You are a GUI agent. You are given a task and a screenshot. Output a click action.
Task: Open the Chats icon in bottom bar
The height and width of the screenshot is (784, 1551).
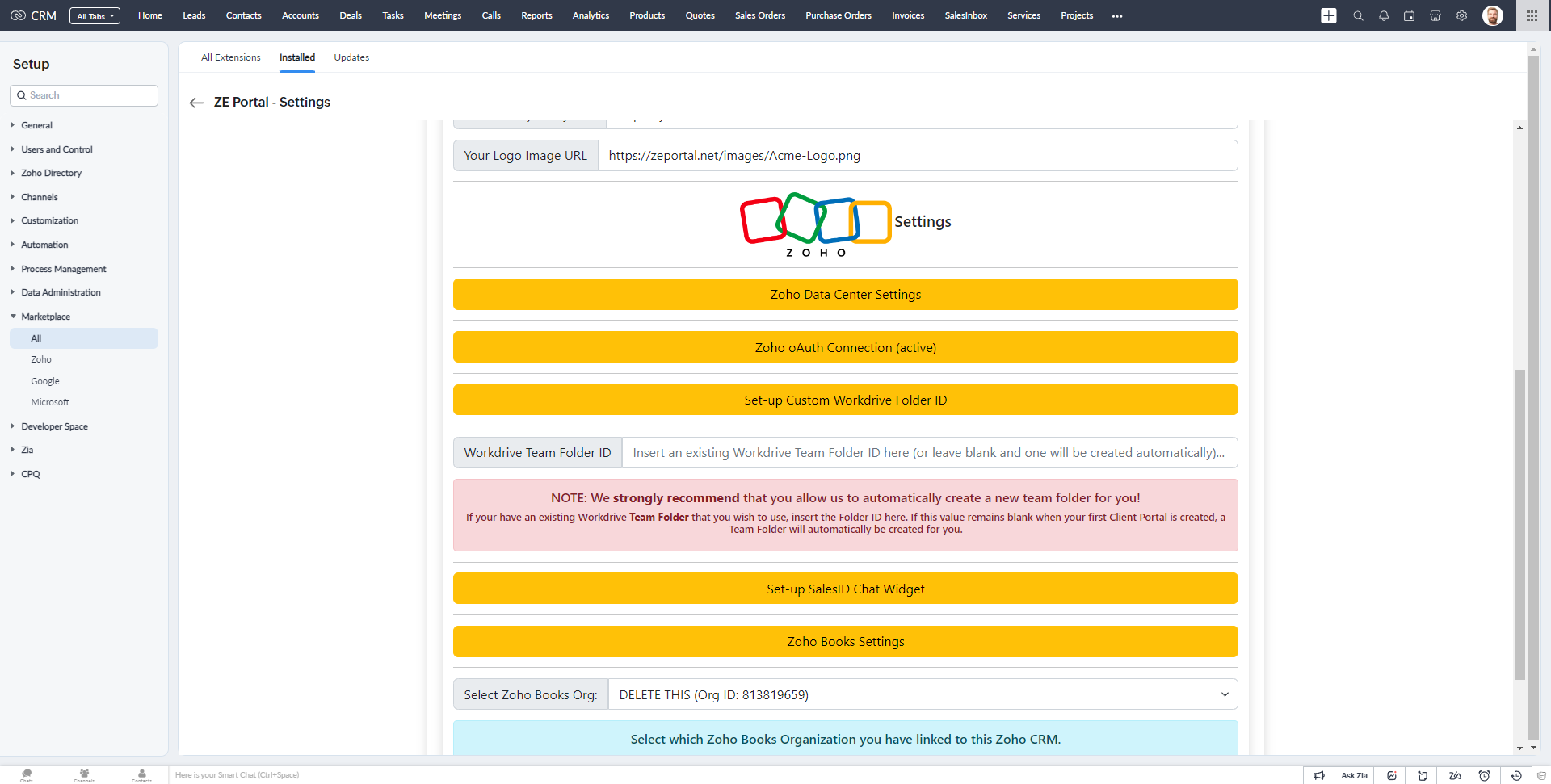[27, 775]
